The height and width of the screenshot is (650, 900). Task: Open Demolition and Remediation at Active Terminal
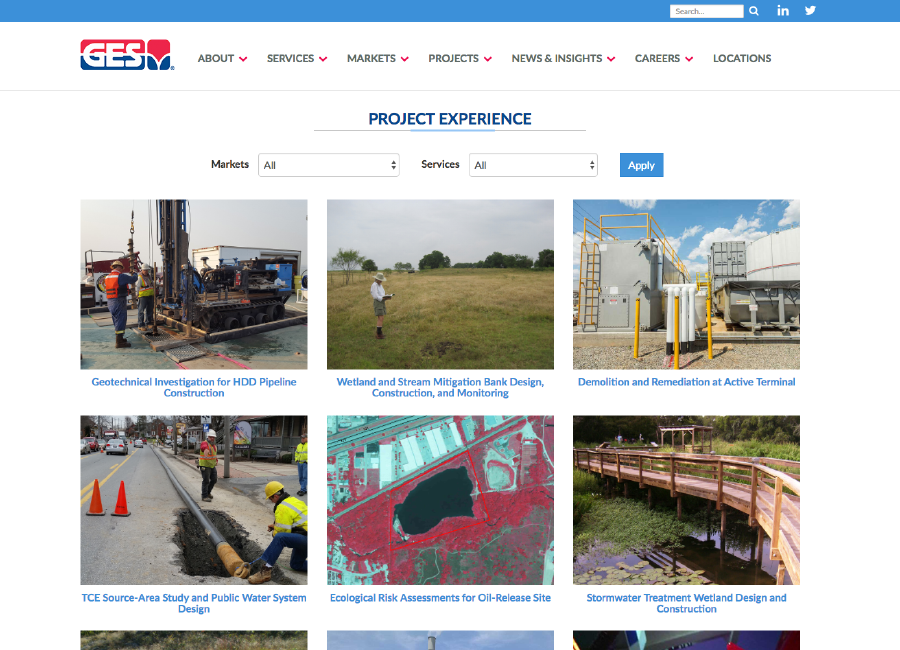(x=686, y=382)
